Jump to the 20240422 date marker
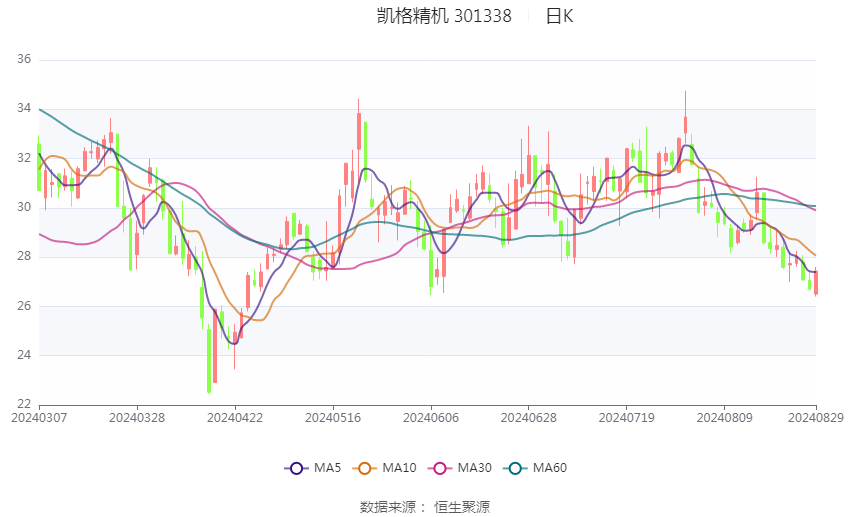The height and width of the screenshot is (517, 850). click(234, 417)
